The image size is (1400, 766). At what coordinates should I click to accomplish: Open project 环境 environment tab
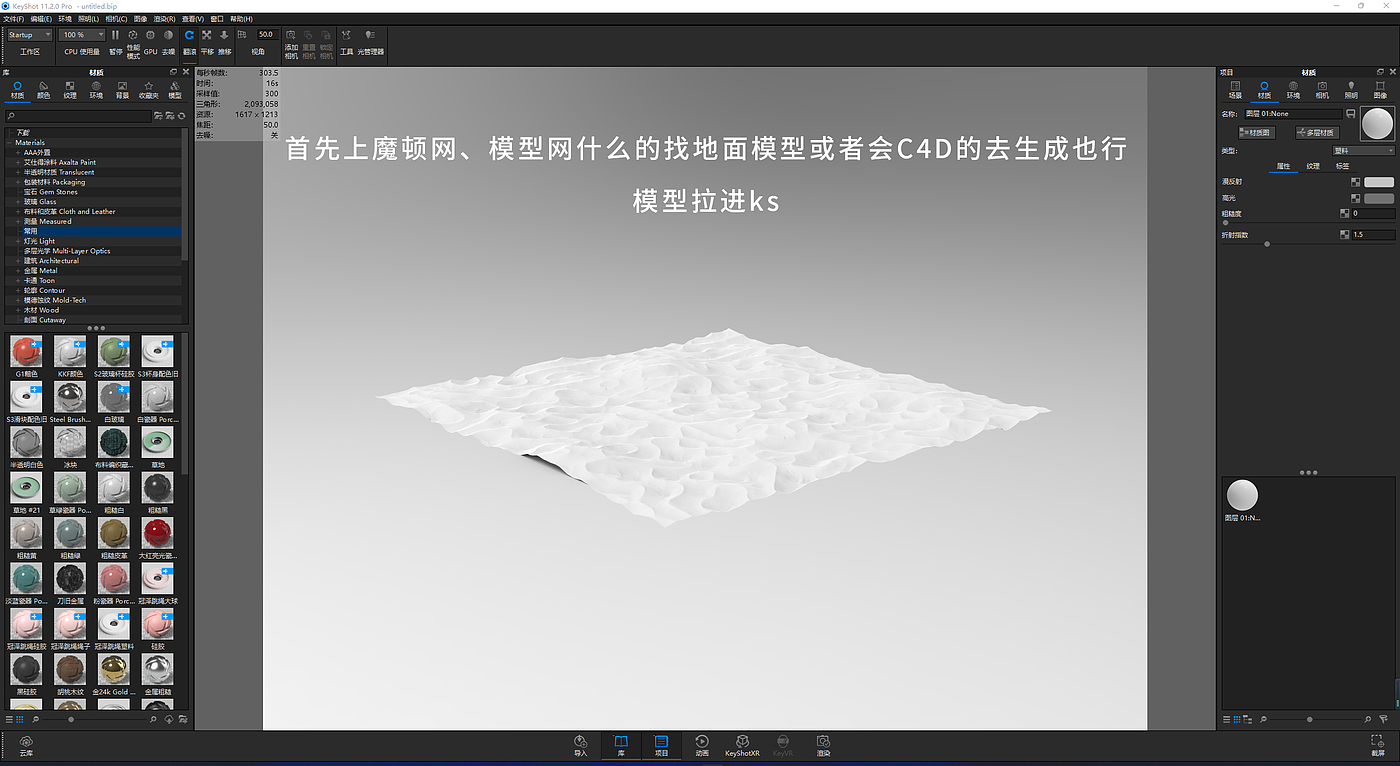1293,90
